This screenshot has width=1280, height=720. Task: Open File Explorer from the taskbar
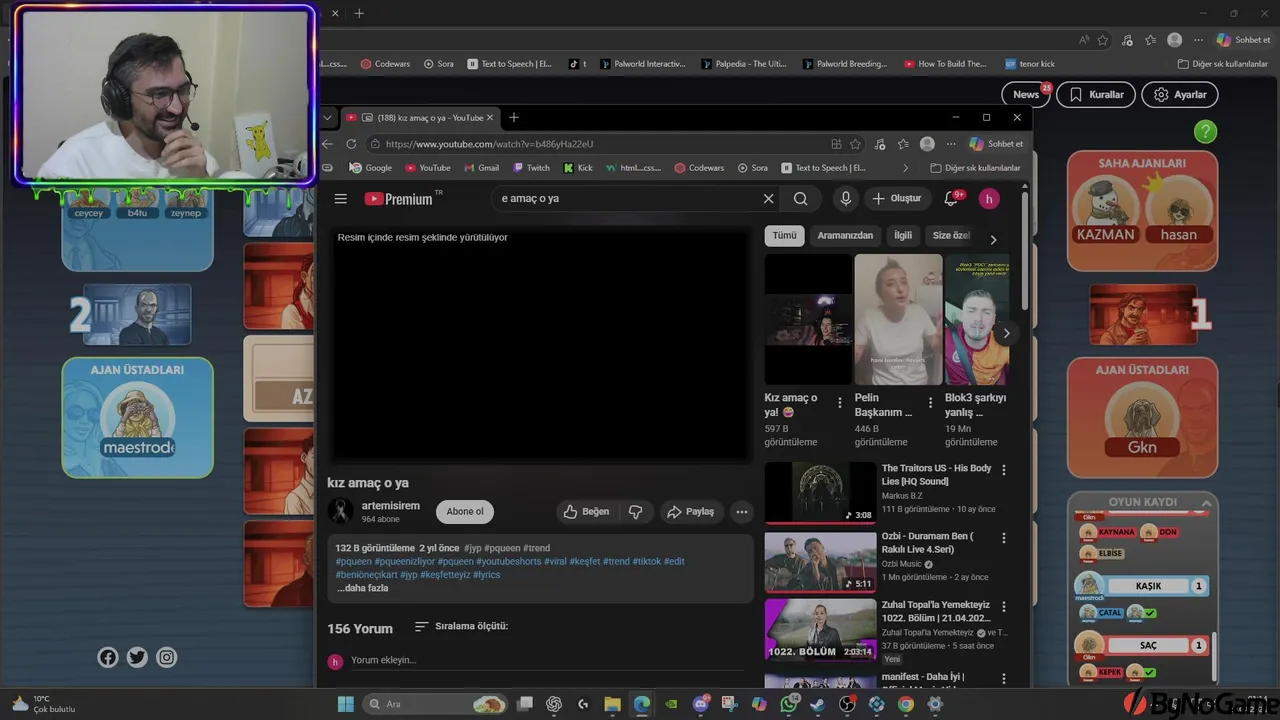click(x=612, y=704)
